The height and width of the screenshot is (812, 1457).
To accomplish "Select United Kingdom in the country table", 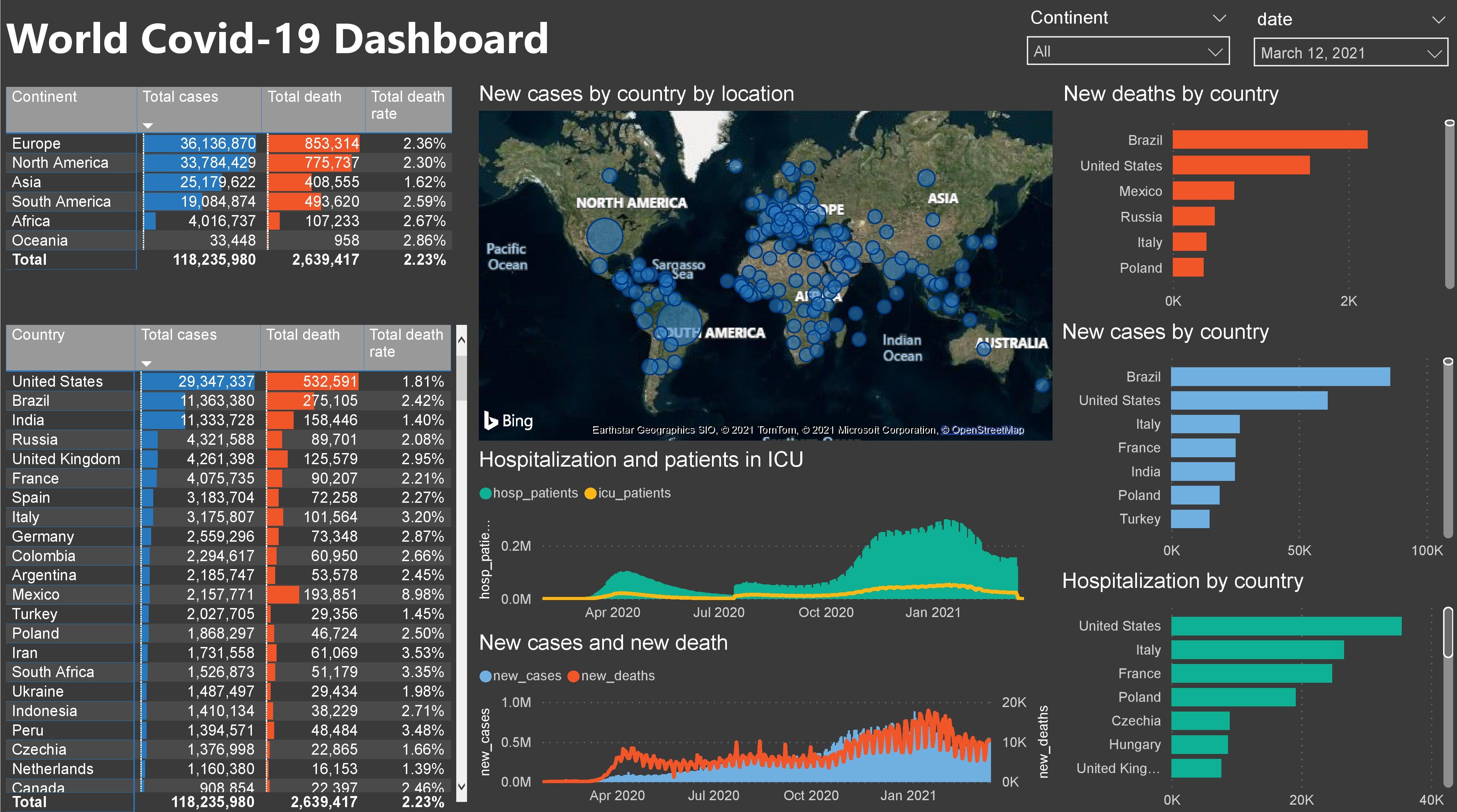I will tap(229, 459).
